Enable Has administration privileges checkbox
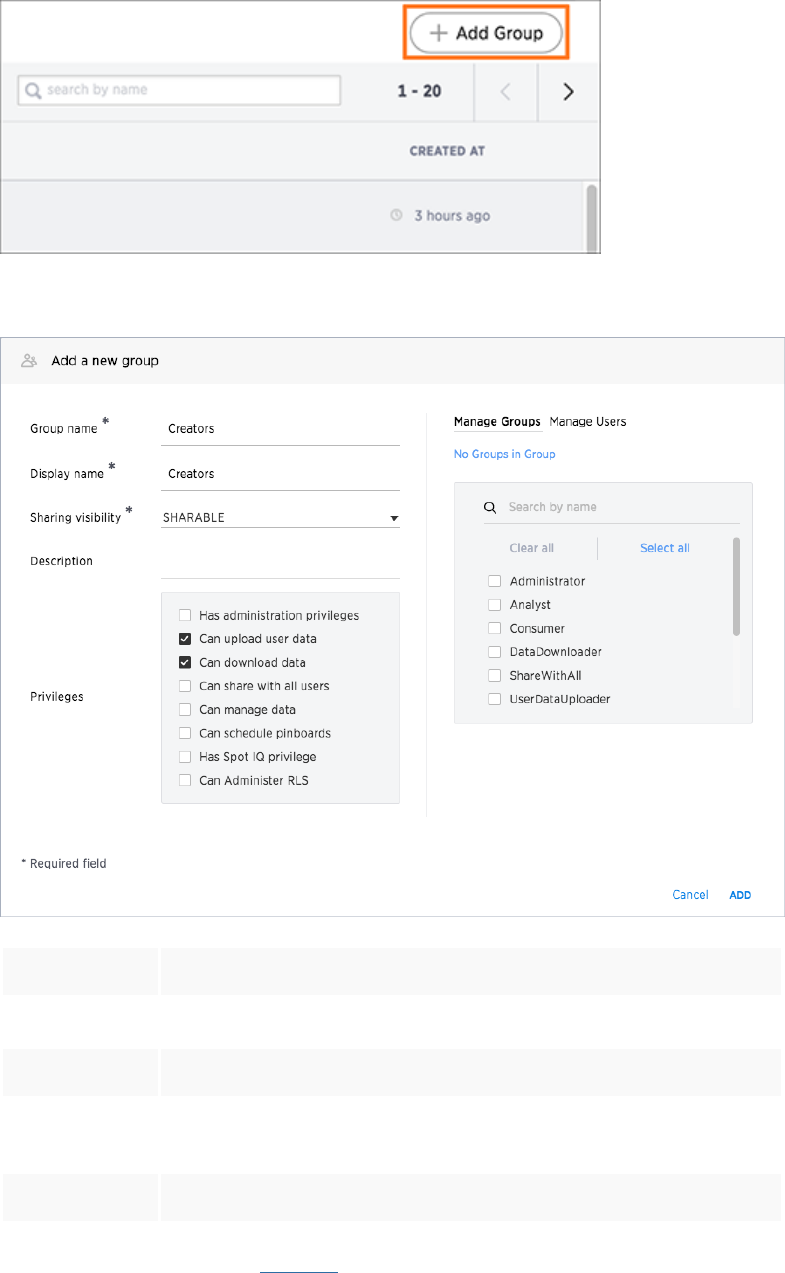The height and width of the screenshot is (1273, 785). [x=185, y=616]
